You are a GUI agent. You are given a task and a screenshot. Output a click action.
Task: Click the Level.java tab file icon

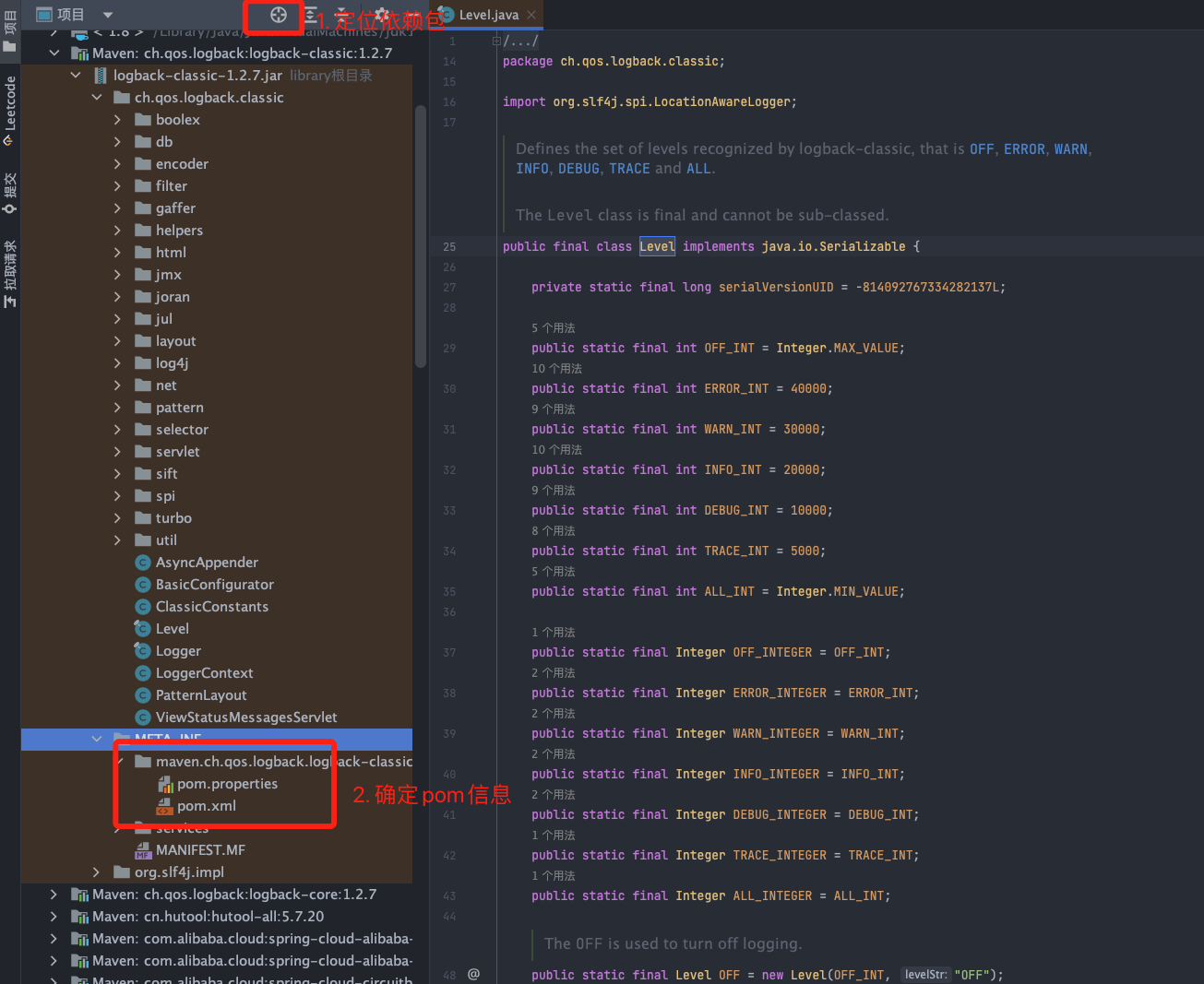pos(447,15)
